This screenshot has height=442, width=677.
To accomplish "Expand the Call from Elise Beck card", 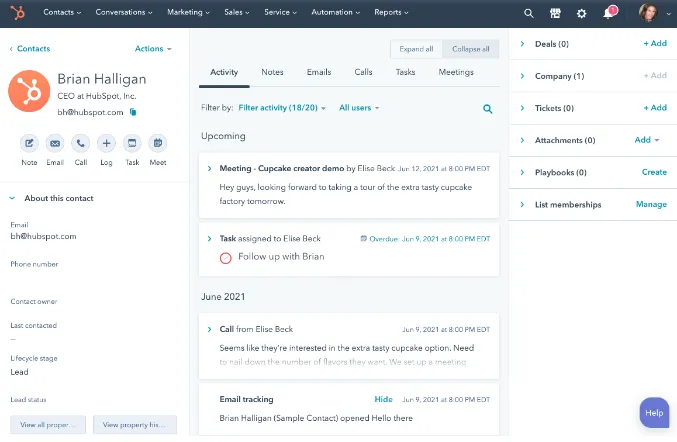I will click(x=209, y=329).
